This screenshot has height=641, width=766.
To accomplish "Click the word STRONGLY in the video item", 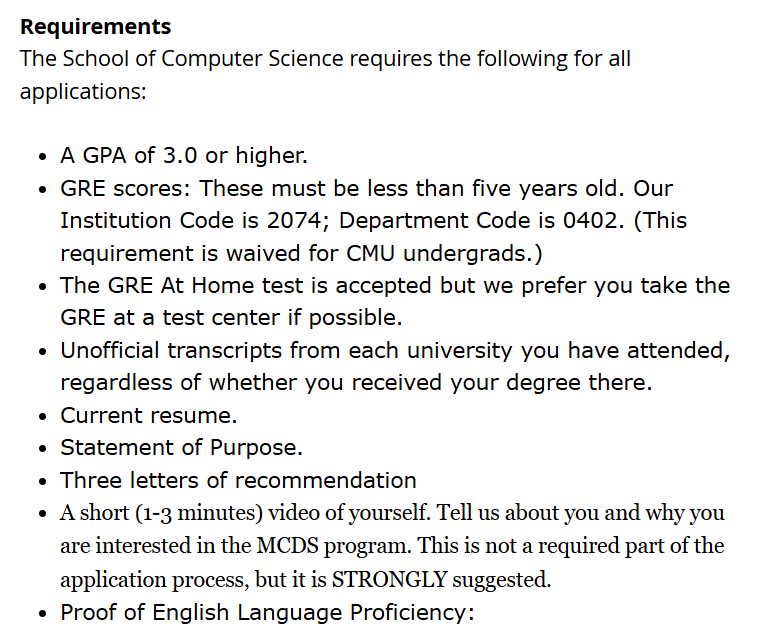I will 389,579.
